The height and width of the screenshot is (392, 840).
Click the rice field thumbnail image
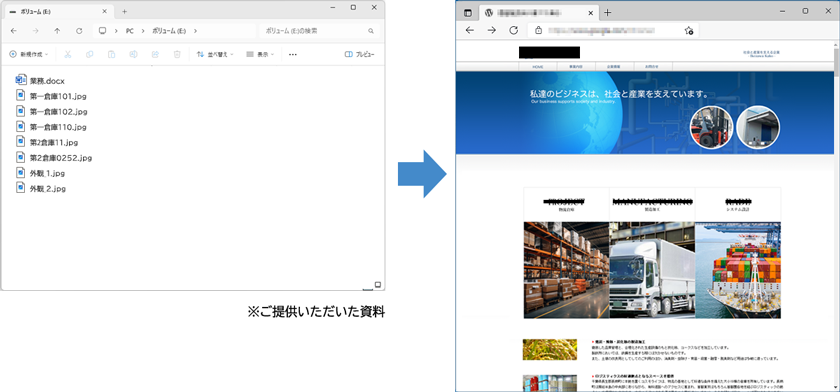550,349
